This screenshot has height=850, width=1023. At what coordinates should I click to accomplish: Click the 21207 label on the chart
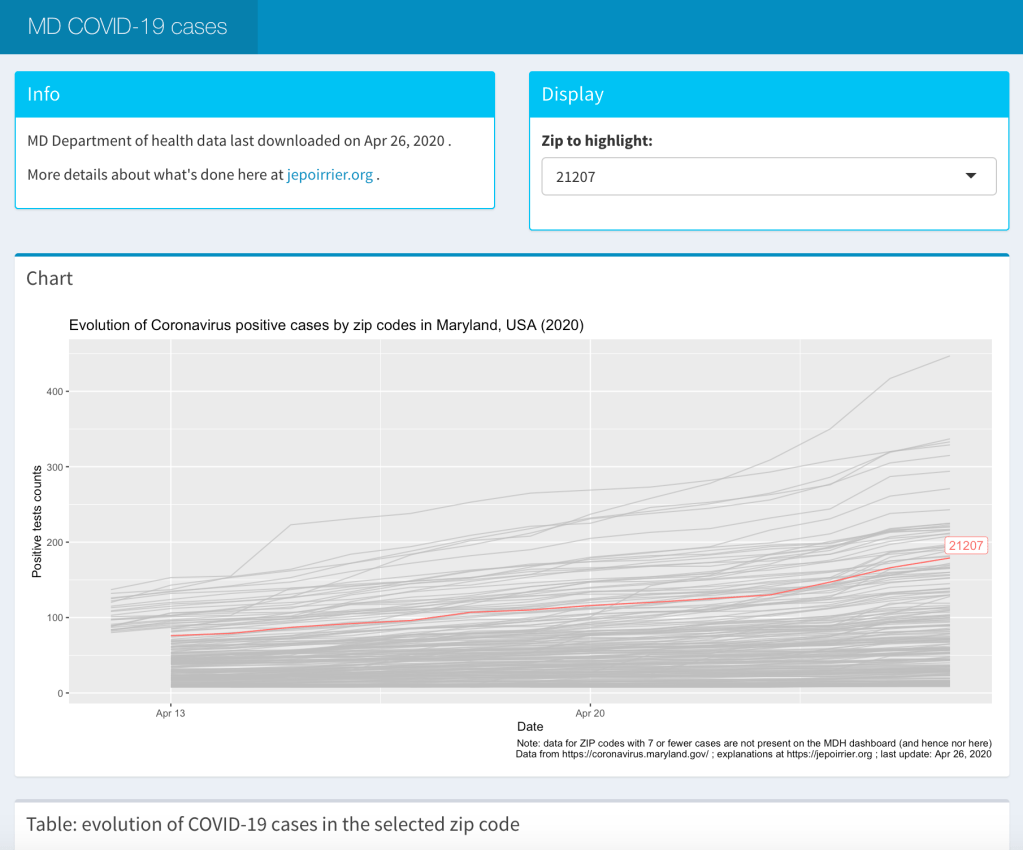point(966,545)
